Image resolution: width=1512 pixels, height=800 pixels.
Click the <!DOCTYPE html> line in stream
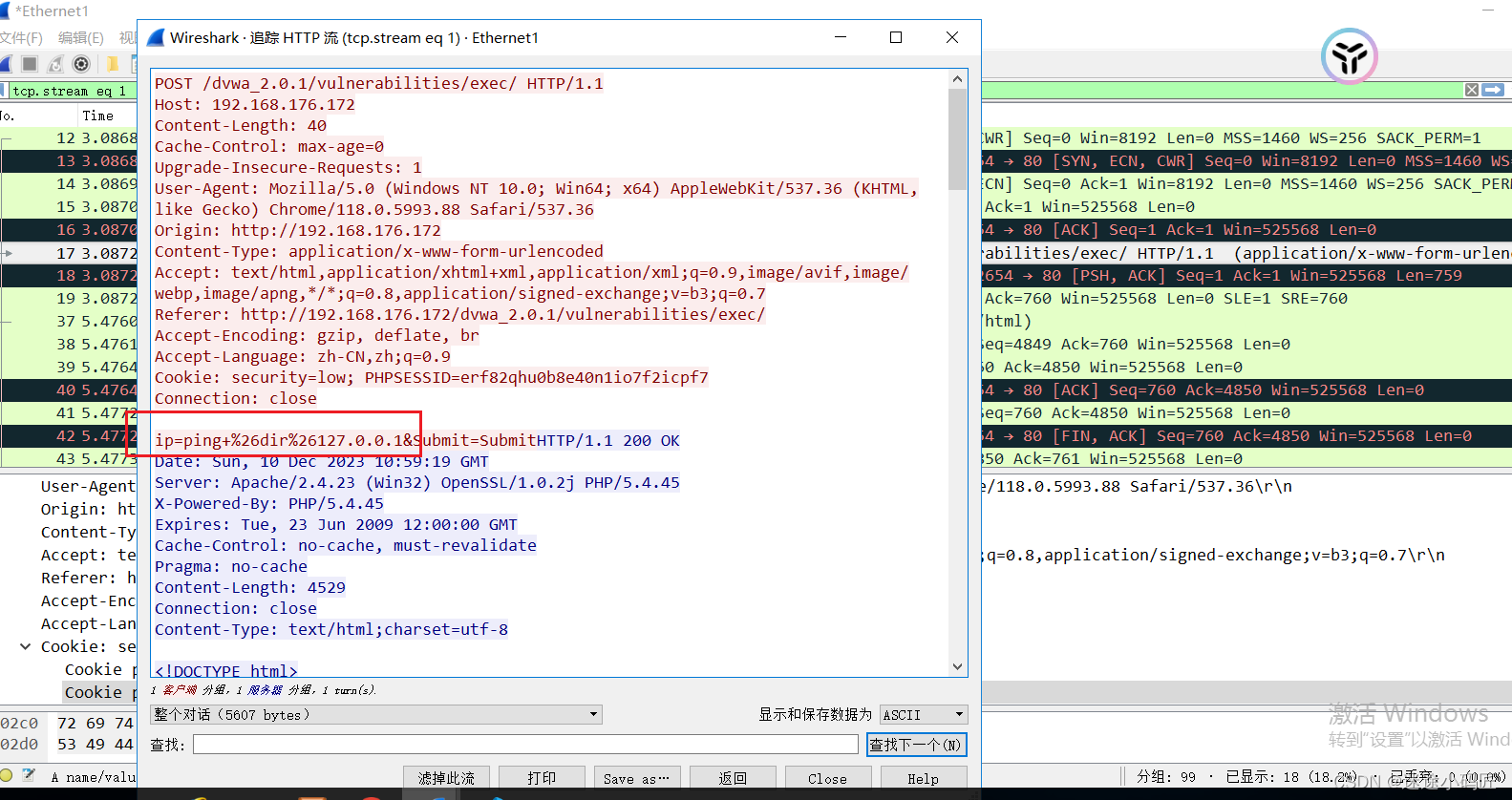tap(226, 670)
